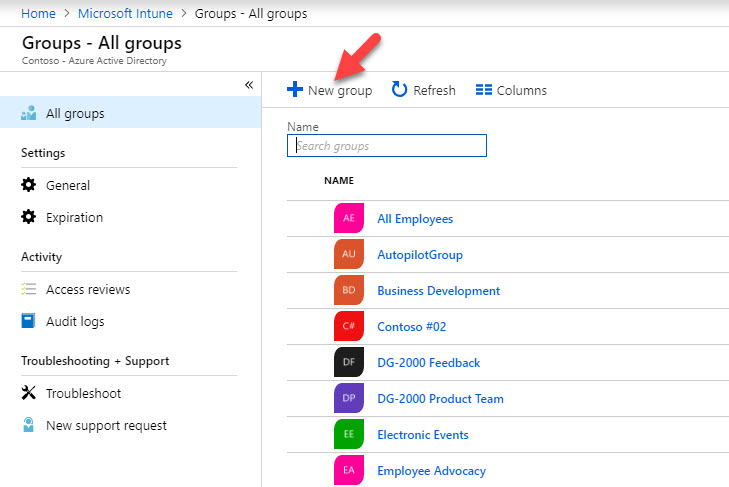
Task: Select All groups in the sidebar
Action: coord(131,113)
